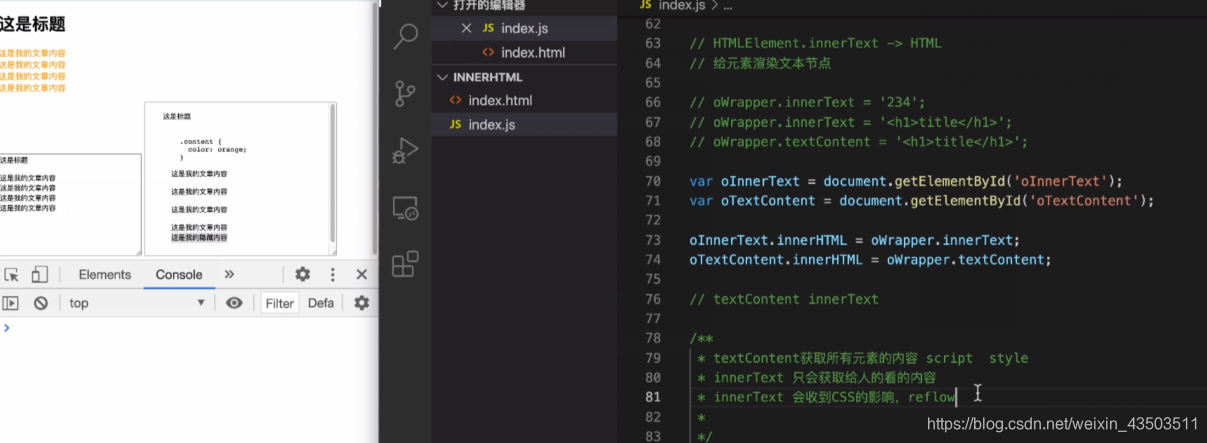Screen dimensions: 1207x443
Task: Click line number 81 in the gutter
Action: [653, 397]
